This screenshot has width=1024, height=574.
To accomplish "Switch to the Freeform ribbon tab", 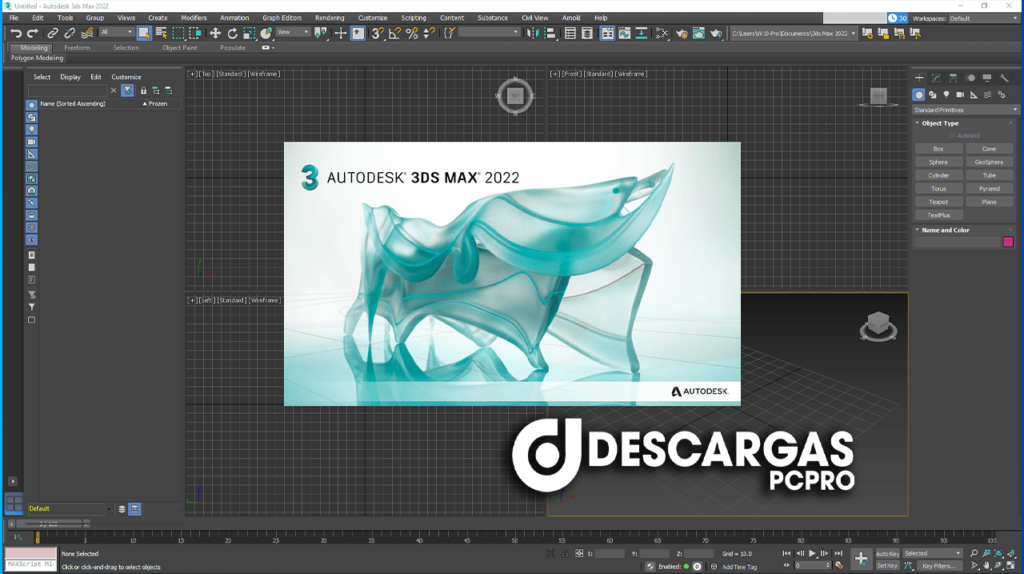I will (x=77, y=48).
